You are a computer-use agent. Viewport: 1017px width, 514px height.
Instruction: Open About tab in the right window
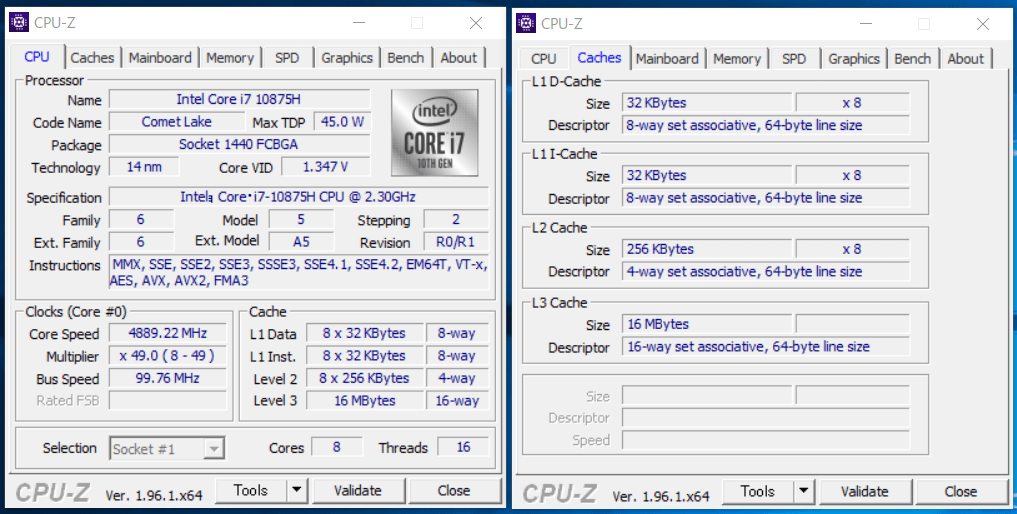[966, 58]
